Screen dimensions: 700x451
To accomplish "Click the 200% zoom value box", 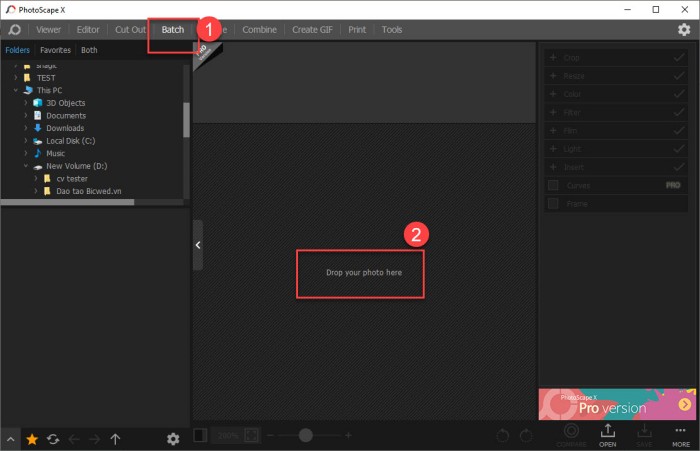I will point(228,435).
